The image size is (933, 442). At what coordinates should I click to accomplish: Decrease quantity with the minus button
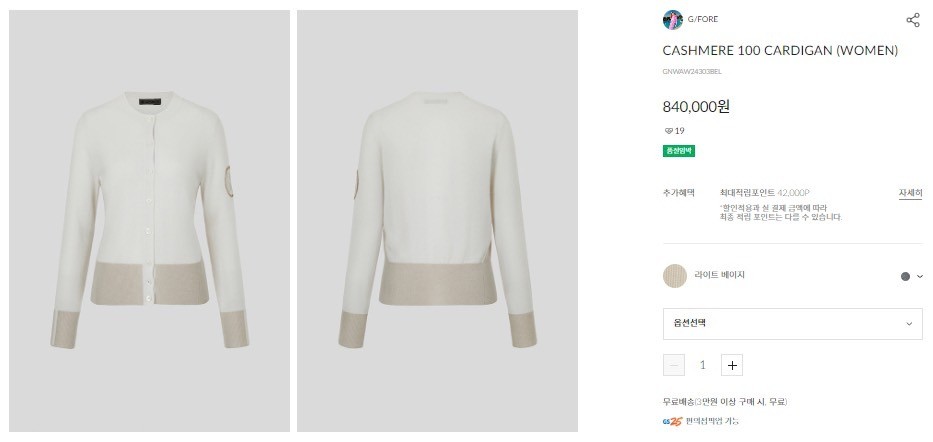pos(674,365)
